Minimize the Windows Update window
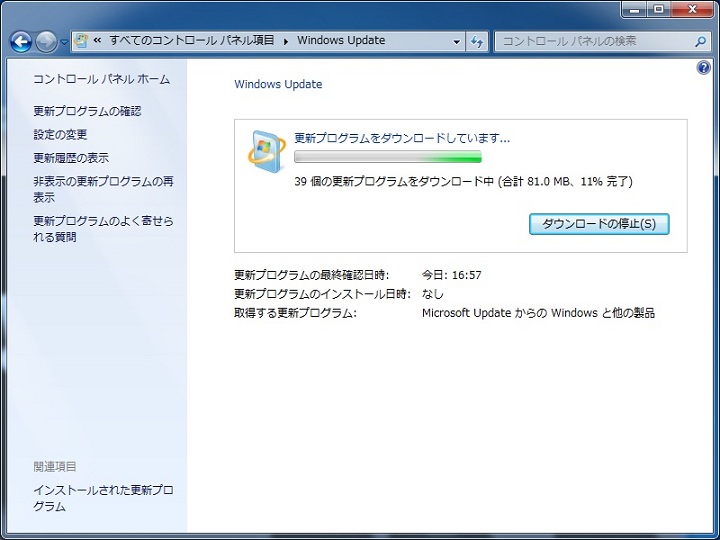The width and height of the screenshot is (720, 540). click(636, 9)
